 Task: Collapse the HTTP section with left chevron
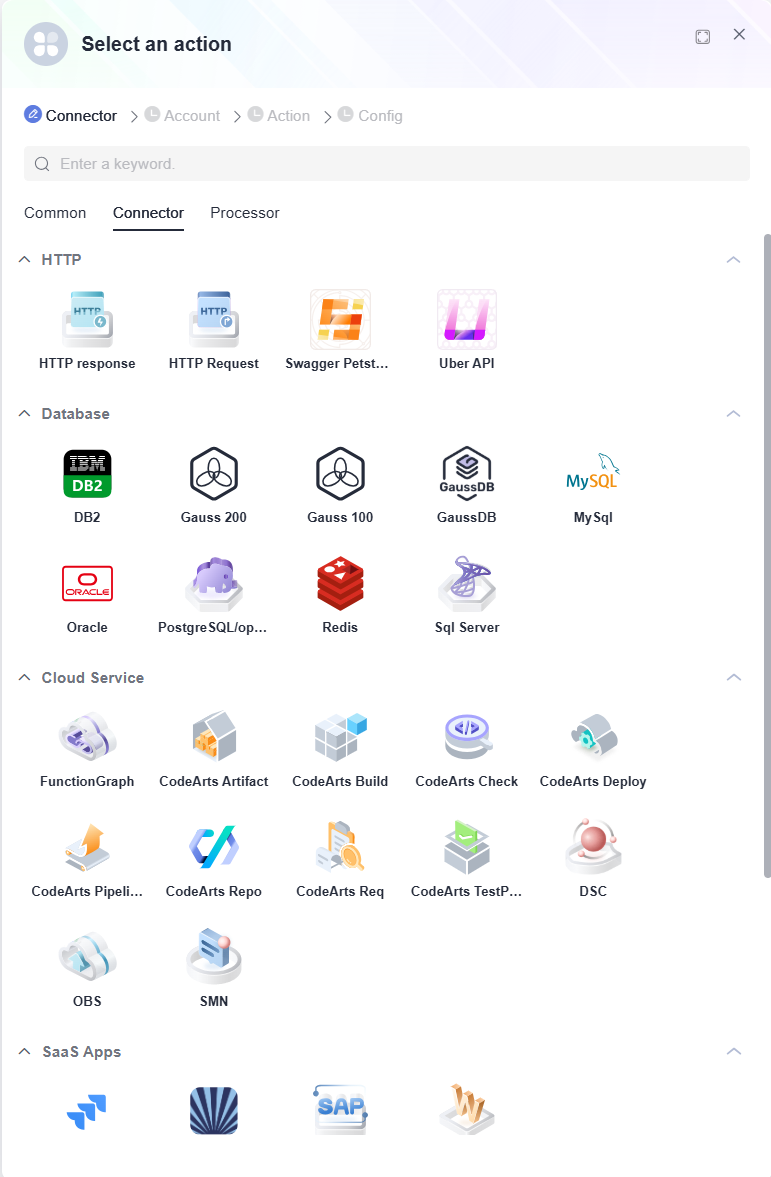(x=25, y=259)
